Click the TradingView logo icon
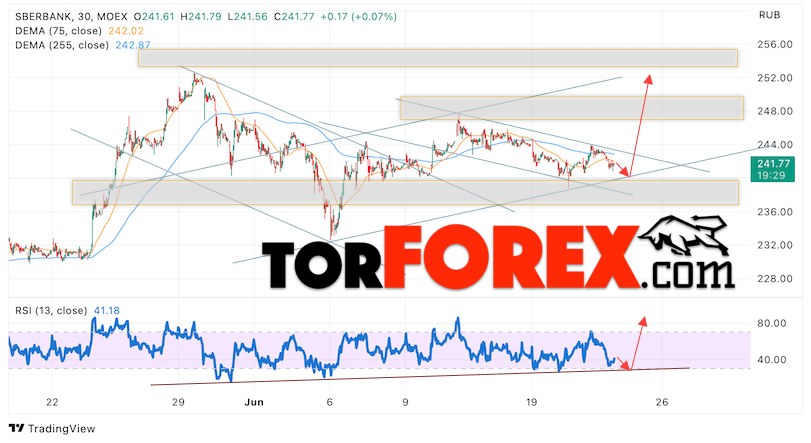811x443 pixels. (x=17, y=429)
